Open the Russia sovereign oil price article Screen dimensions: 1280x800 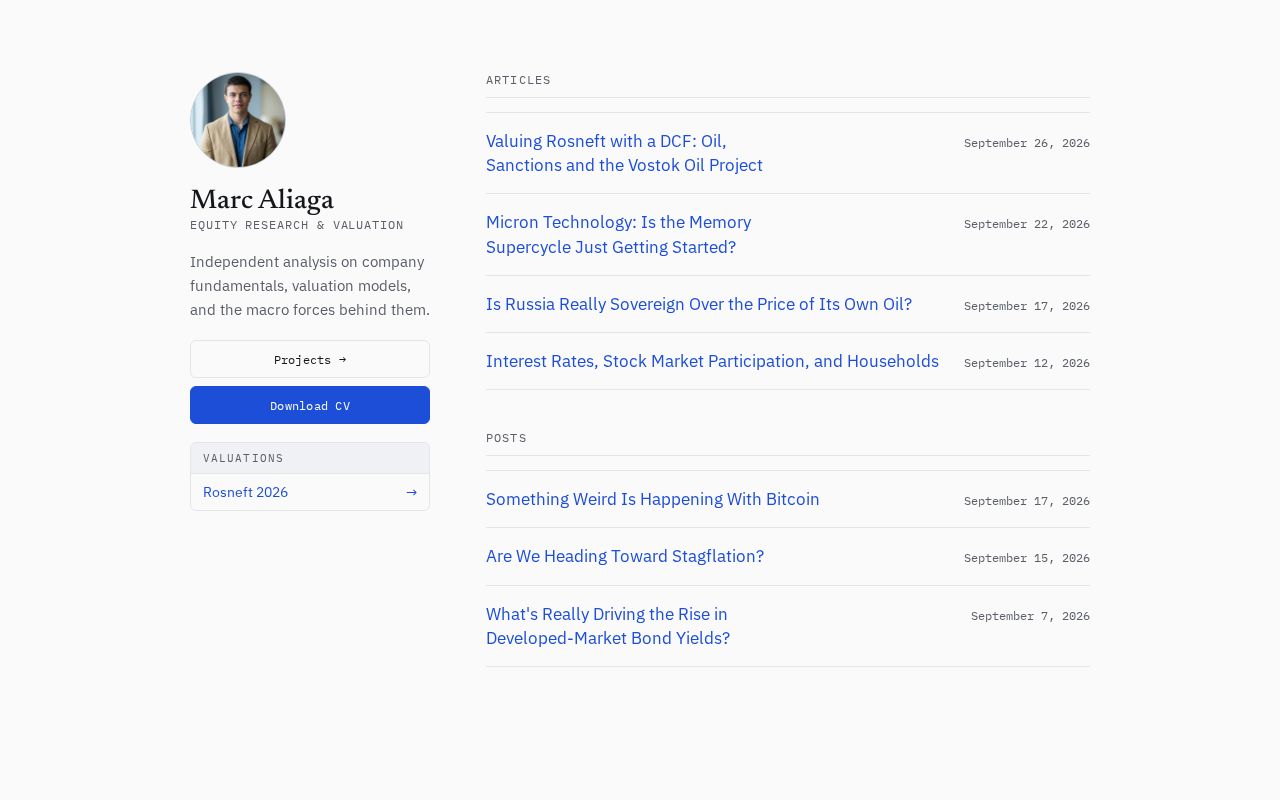click(x=699, y=304)
